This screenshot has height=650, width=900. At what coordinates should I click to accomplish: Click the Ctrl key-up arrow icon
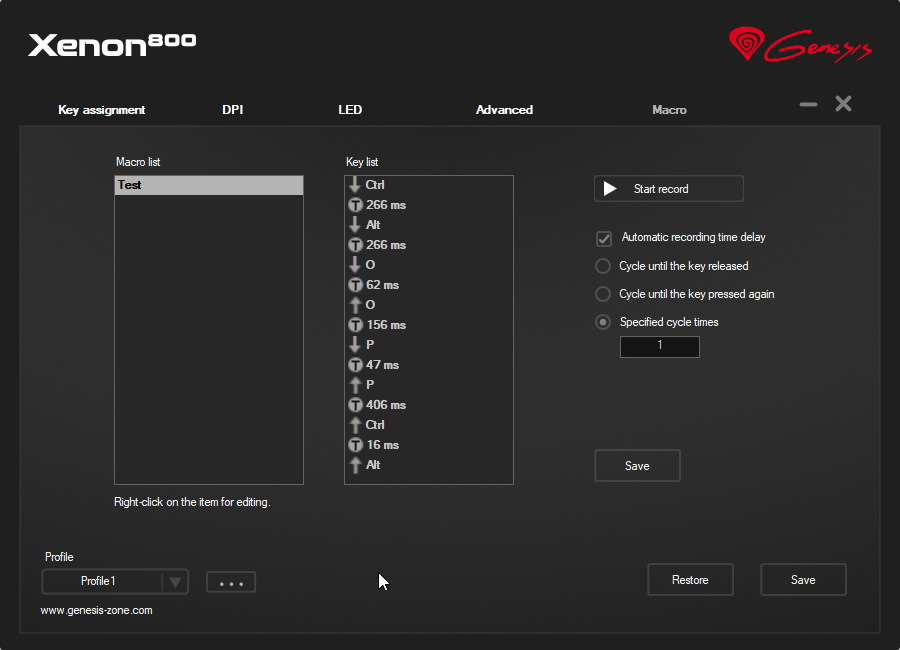[355, 425]
